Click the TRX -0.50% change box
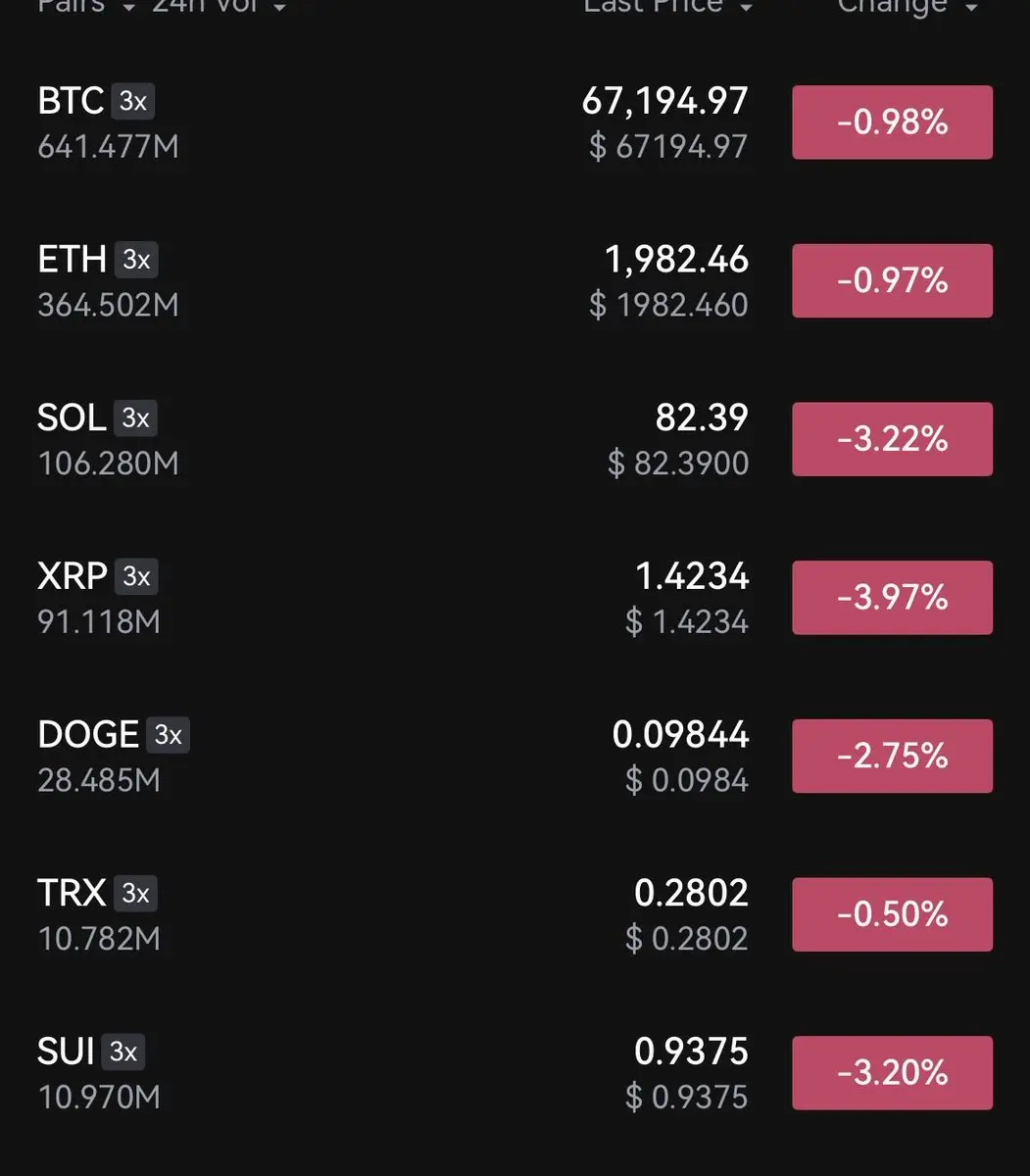Image resolution: width=1030 pixels, height=1176 pixels. (892, 914)
